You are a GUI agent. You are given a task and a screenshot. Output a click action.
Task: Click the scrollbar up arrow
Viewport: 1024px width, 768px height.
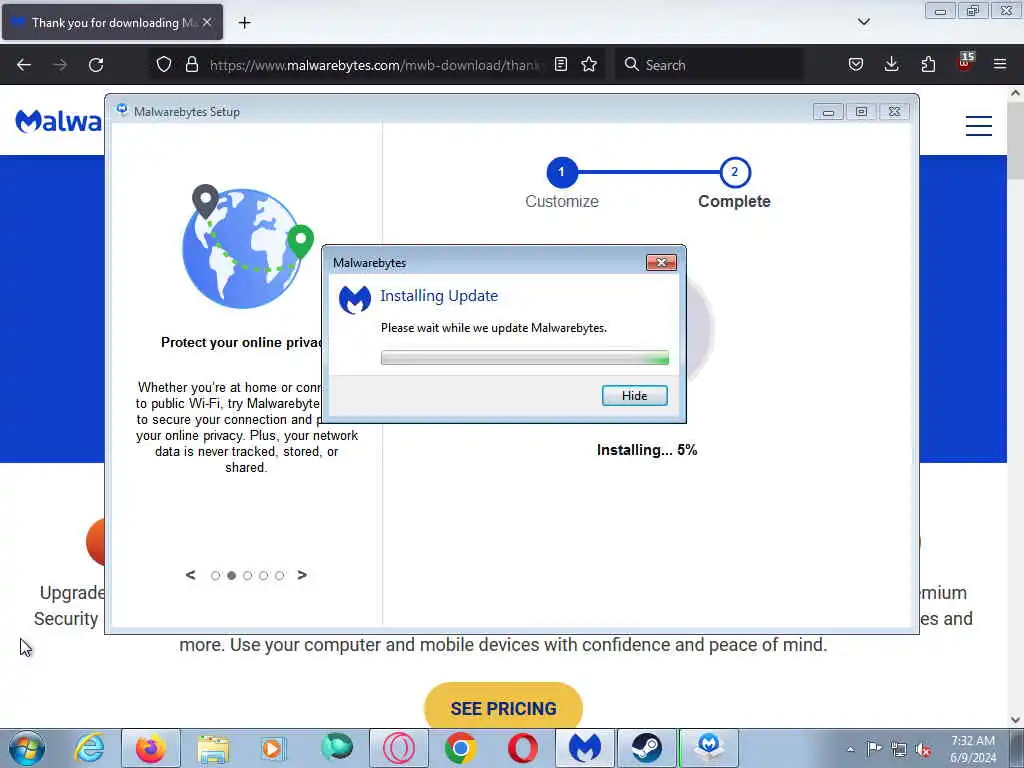click(x=1015, y=93)
